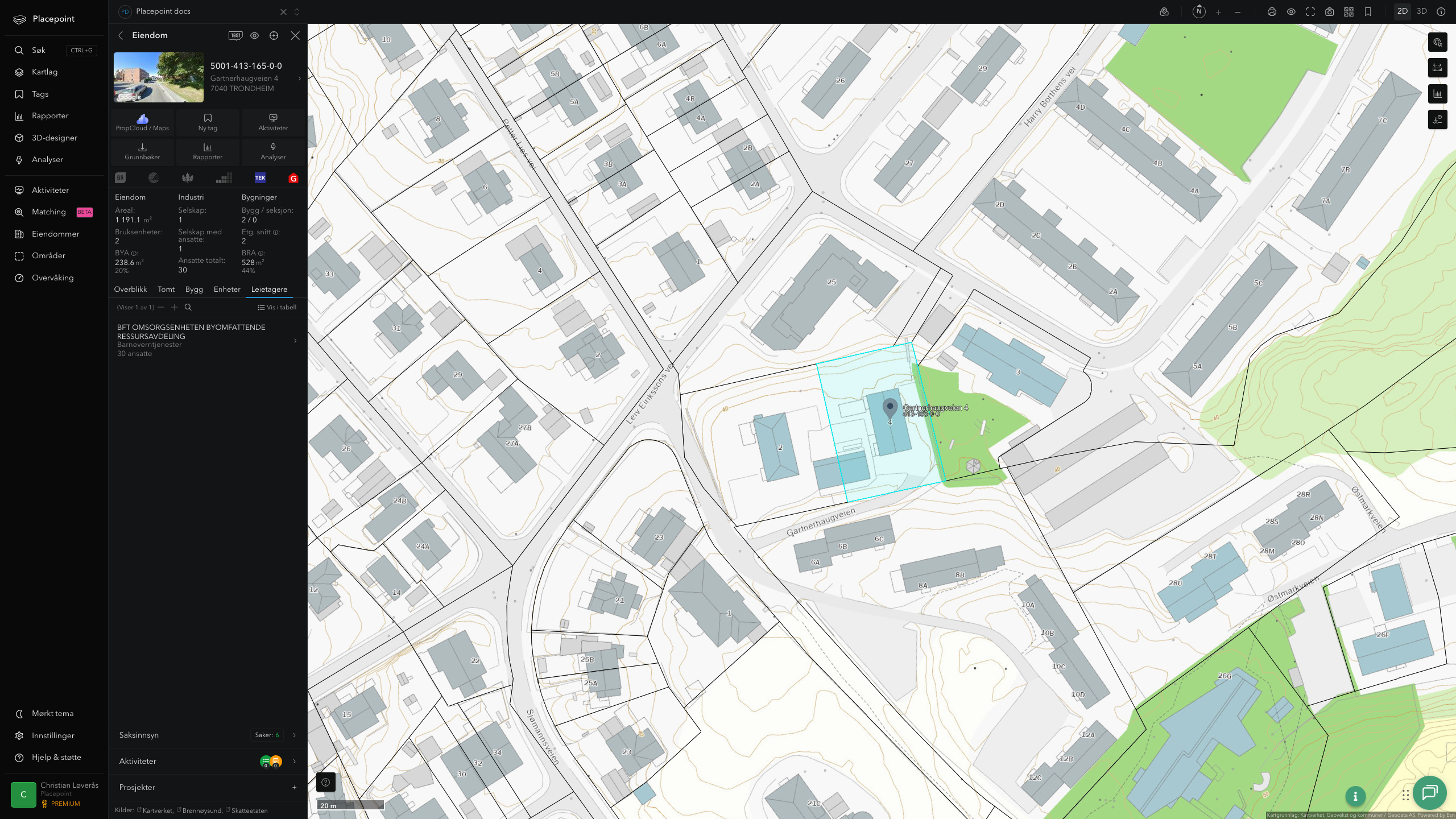Enter fullscreen map view

(x=1310, y=11)
